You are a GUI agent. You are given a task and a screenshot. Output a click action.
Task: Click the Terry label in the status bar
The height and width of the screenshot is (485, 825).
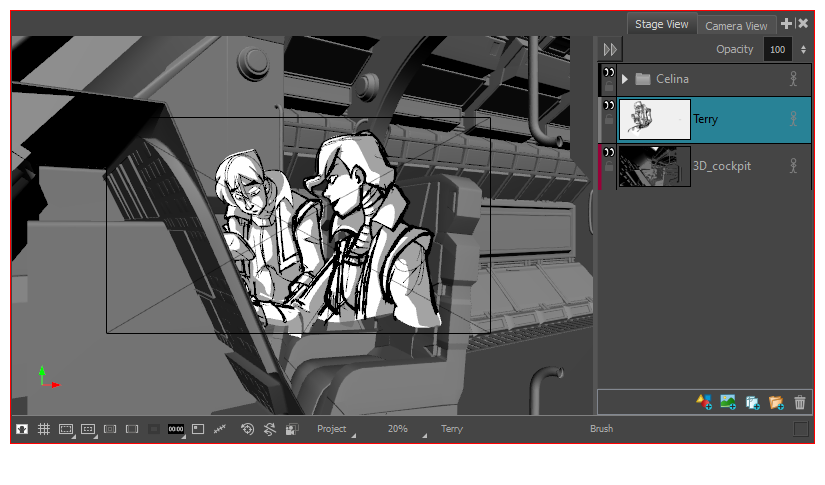[452, 429]
